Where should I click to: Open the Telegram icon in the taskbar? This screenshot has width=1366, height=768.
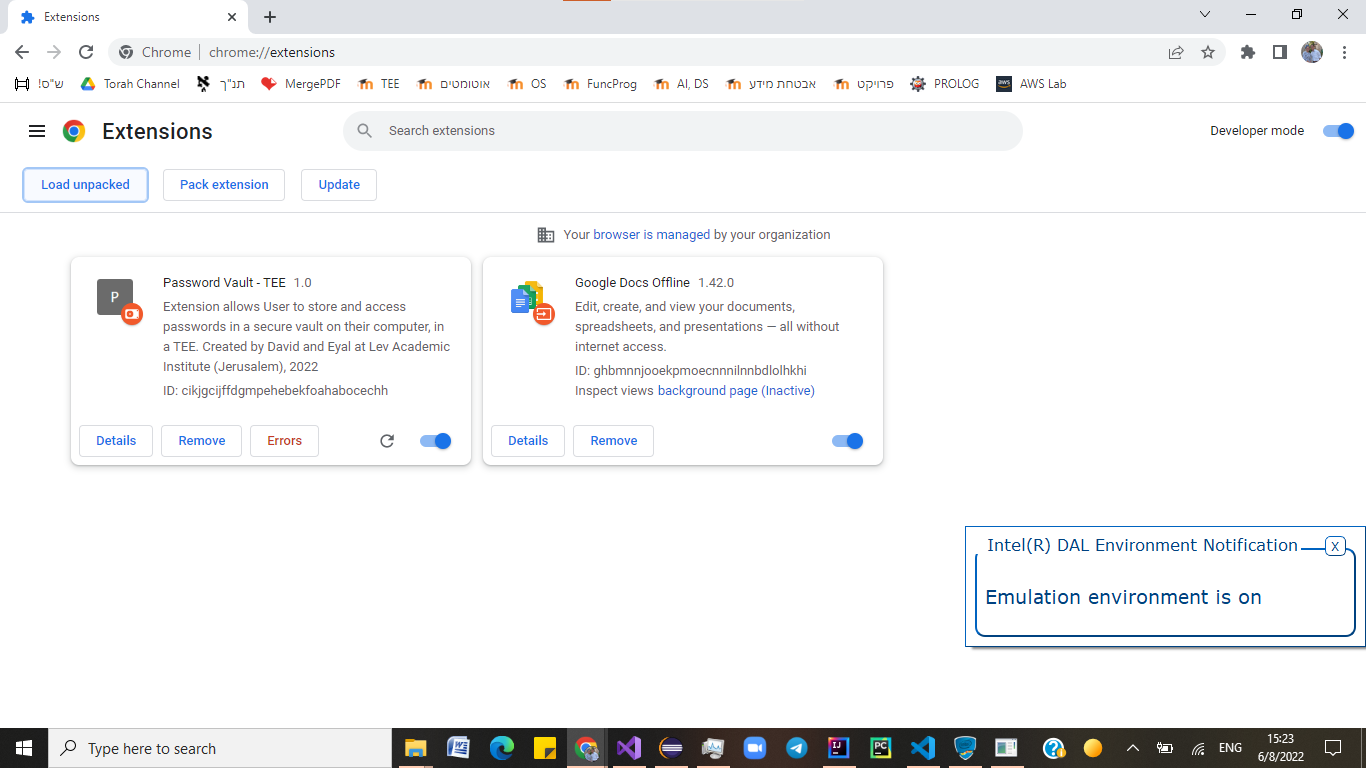pos(796,748)
